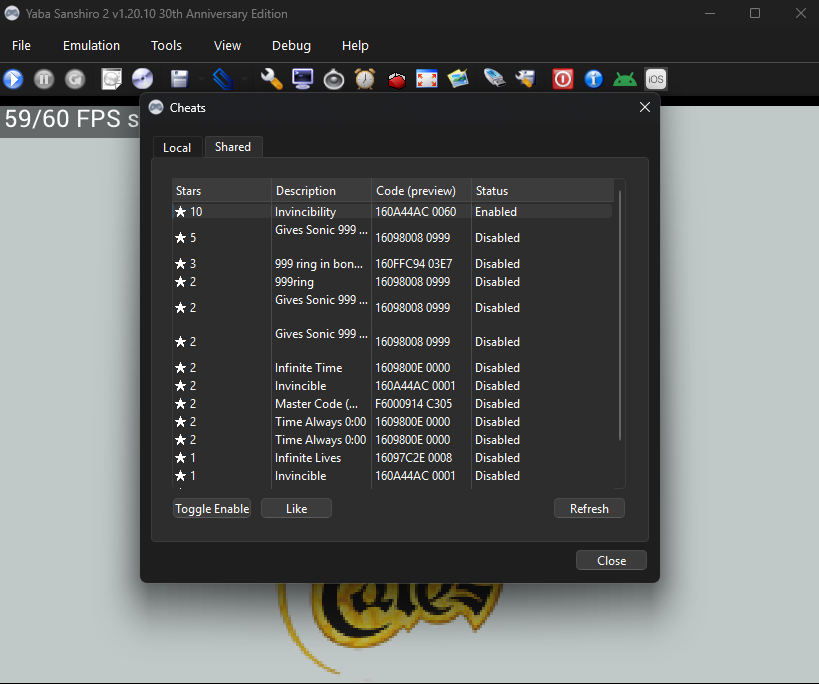Click the grey Reset emulation icon
This screenshot has height=684, width=819.
pyautogui.click(x=75, y=79)
